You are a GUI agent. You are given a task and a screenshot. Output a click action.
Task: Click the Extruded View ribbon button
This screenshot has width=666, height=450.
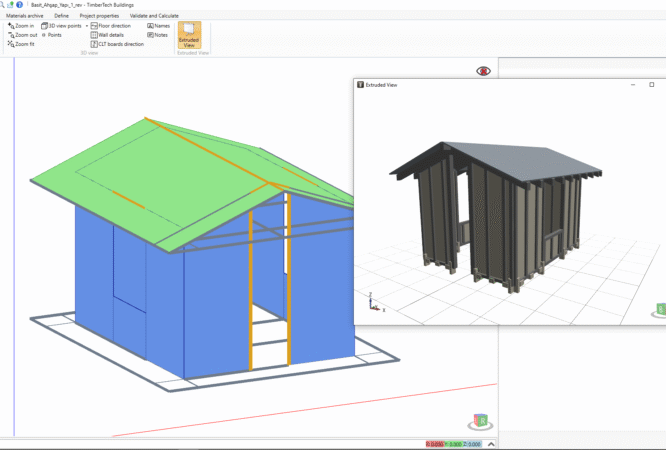[x=188, y=34]
